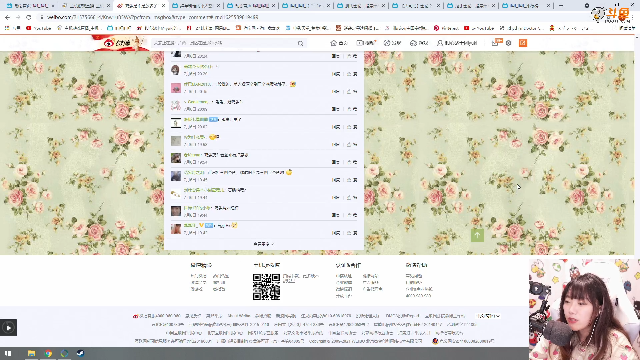
Task: Click the stream overlay play button
Action: click(x=9, y=328)
